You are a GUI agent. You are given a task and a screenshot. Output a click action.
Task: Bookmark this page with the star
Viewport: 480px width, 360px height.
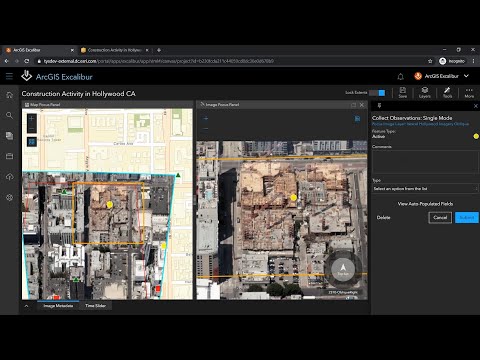click(430, 61)
